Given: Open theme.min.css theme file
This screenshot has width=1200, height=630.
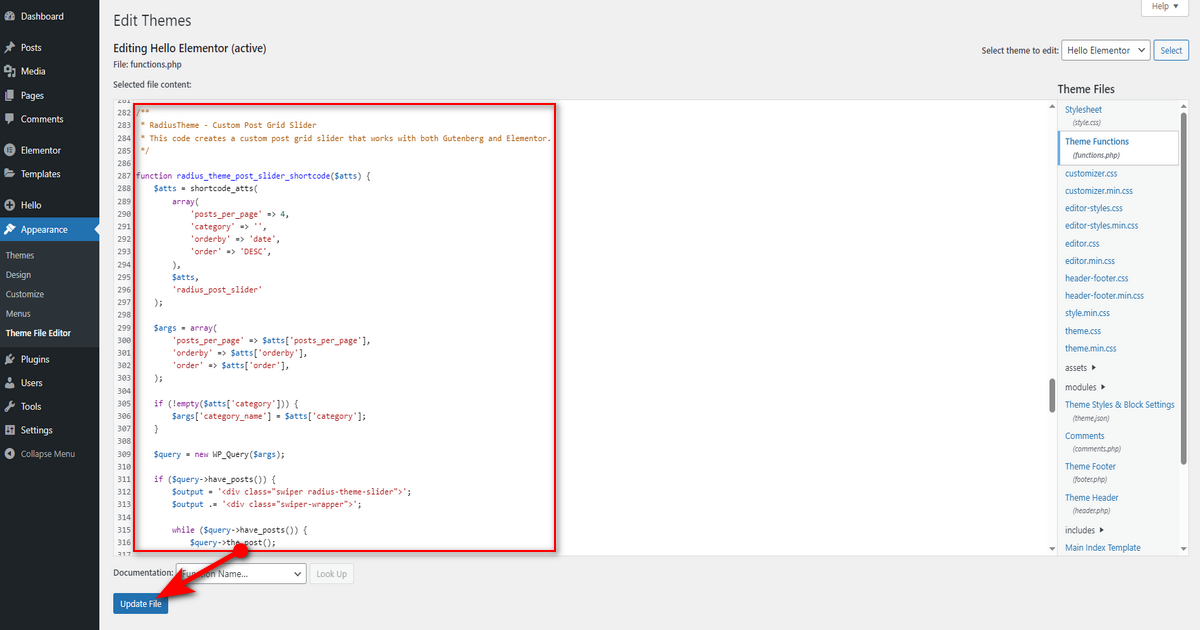Looking at the screenshot, I should coord(1091,348).
